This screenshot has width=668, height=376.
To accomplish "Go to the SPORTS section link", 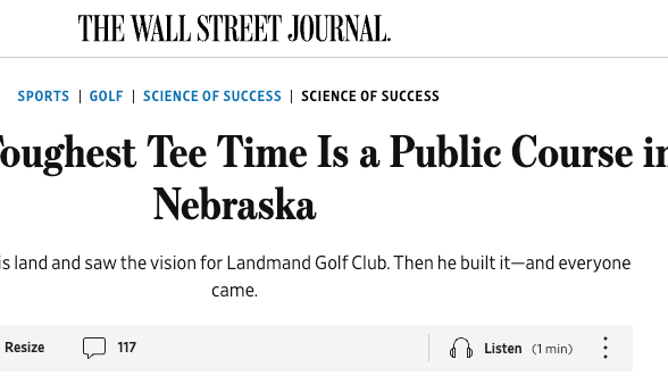I will (x=43, y=96).
